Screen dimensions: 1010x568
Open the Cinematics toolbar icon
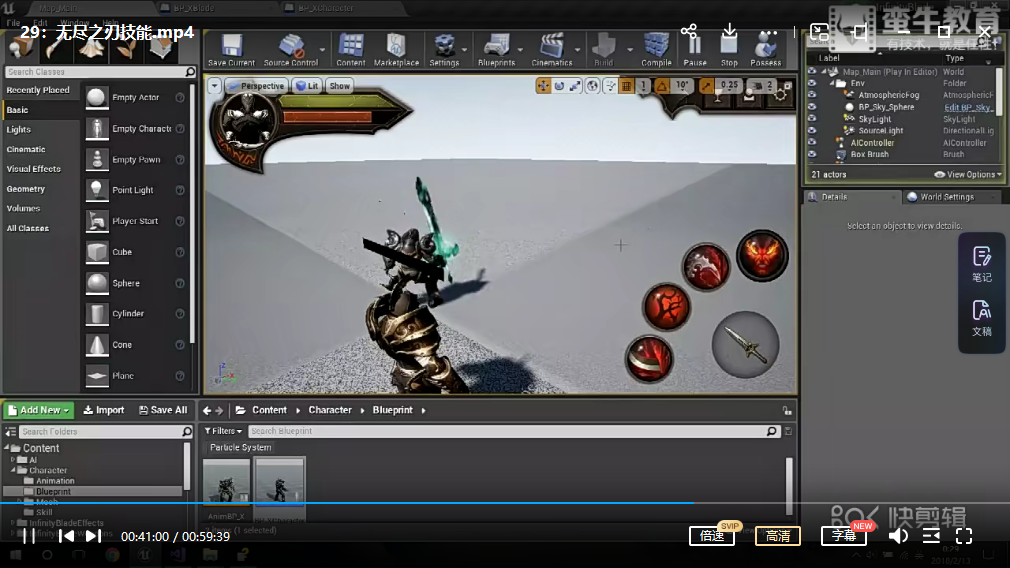point(551,50)
